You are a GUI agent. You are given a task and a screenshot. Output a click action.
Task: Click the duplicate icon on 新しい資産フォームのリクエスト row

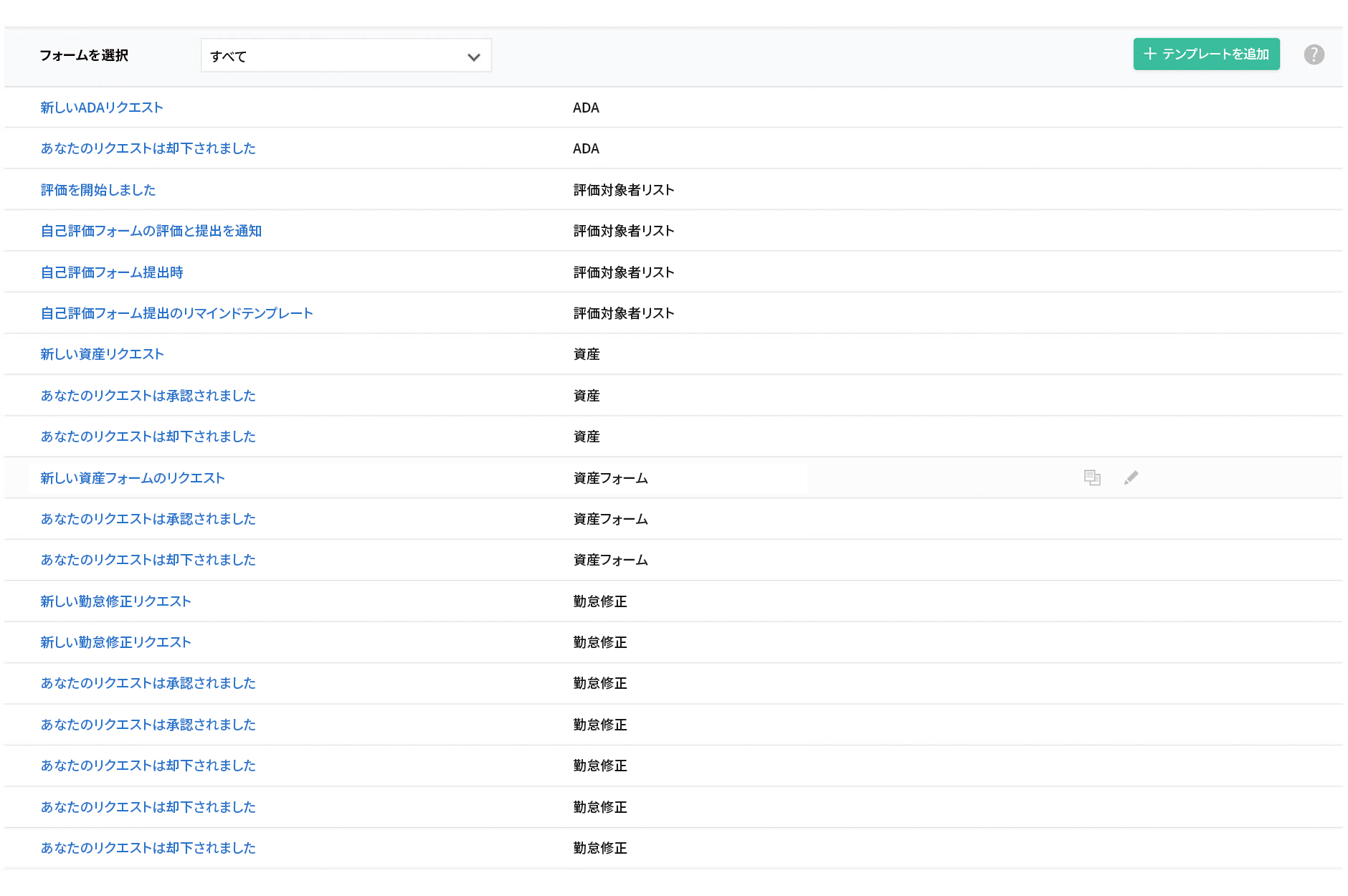pos(1091,477)
